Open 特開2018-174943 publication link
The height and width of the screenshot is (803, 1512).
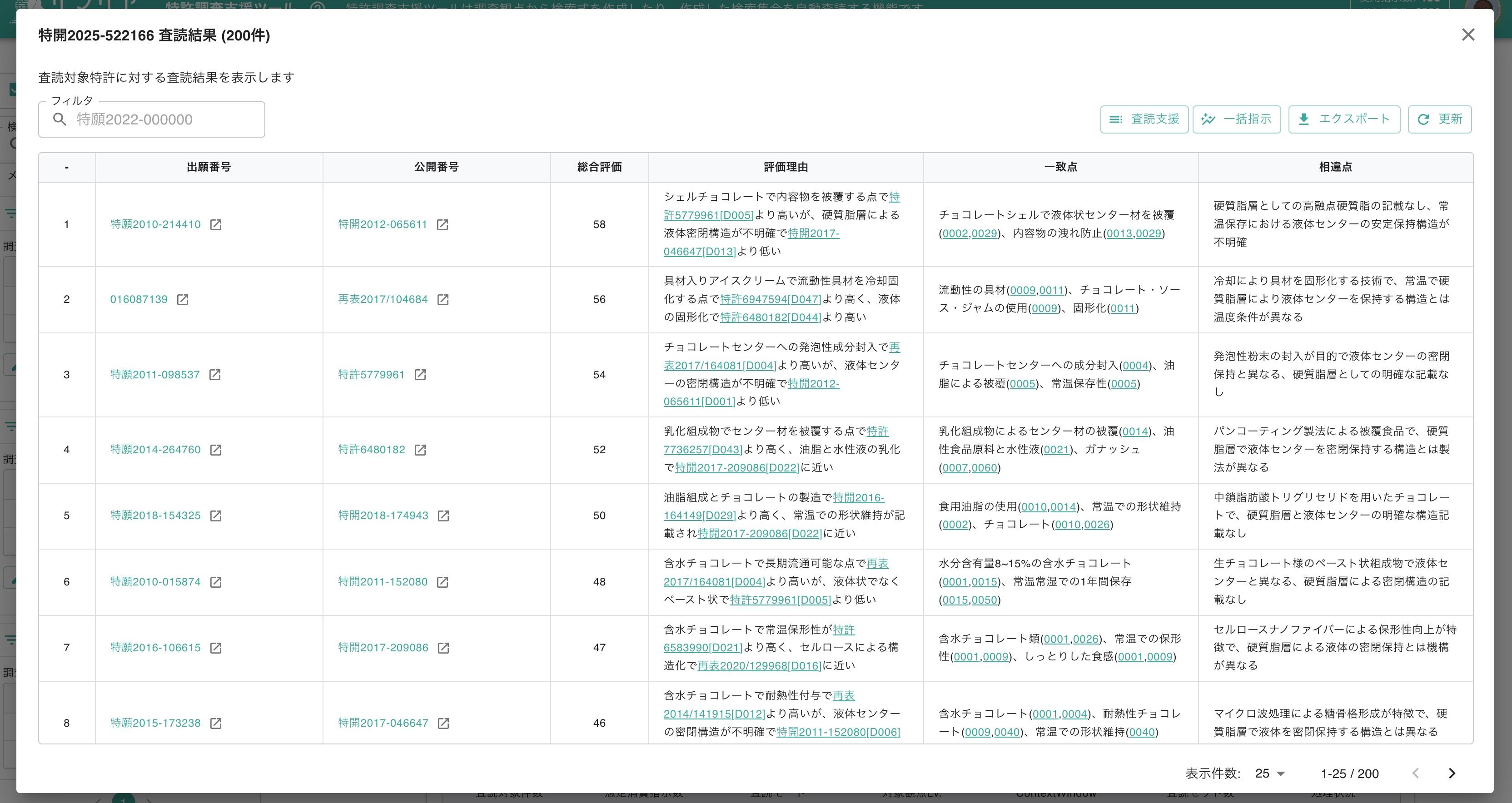[x=383, y=516]
